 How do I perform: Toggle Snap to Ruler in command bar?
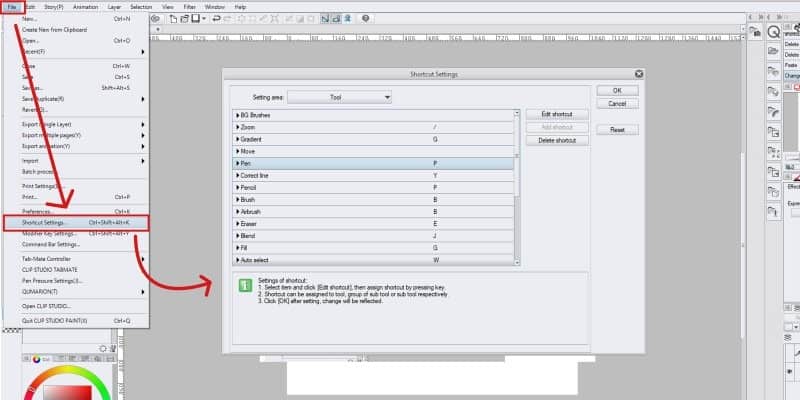325,18
